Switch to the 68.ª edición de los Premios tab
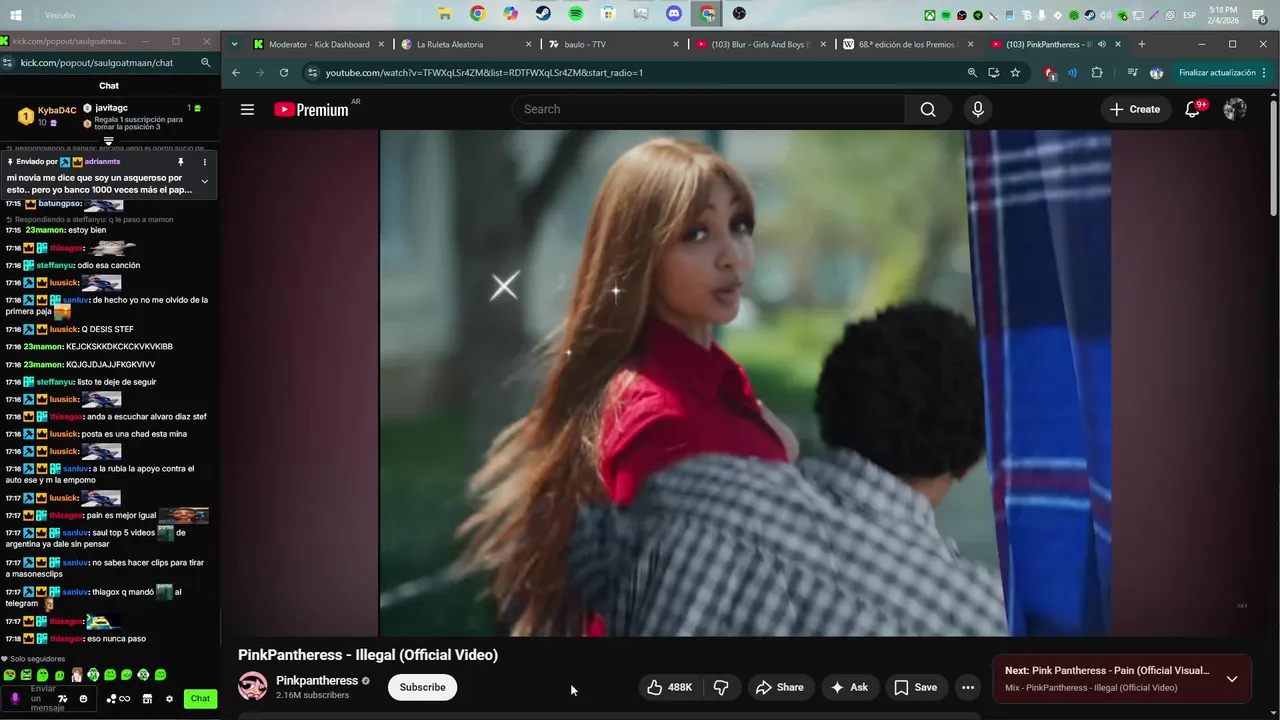This screenshot has width=1280, height=720. click(x=908, y=44)
